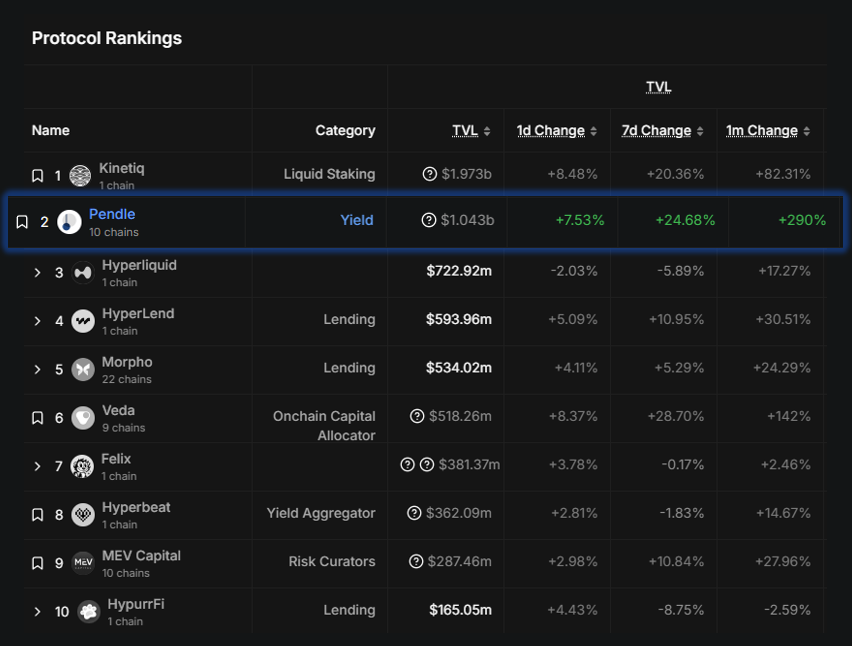Image resolution: width=852 pixels, height=646 pixels.
Task: Click Morpho's TVL value $534.02m
Action: (459, 368)
